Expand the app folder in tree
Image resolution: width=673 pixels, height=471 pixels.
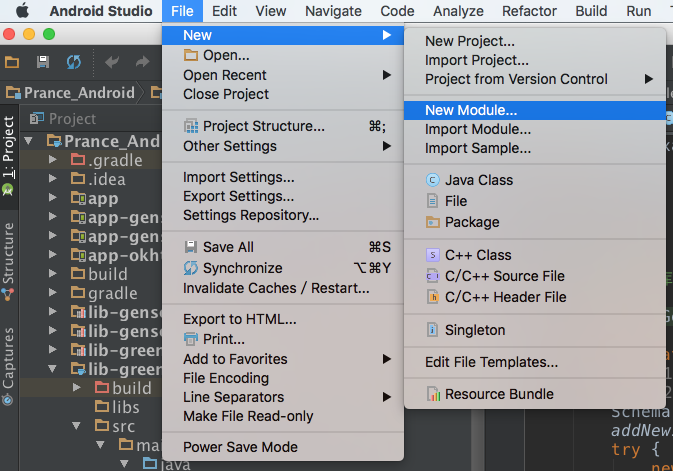coord(53,198)
